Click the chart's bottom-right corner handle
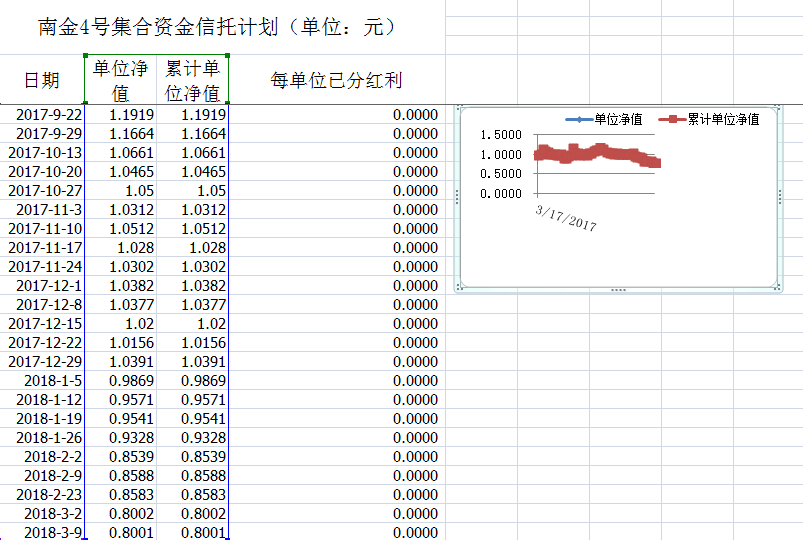 click(778, 288)
